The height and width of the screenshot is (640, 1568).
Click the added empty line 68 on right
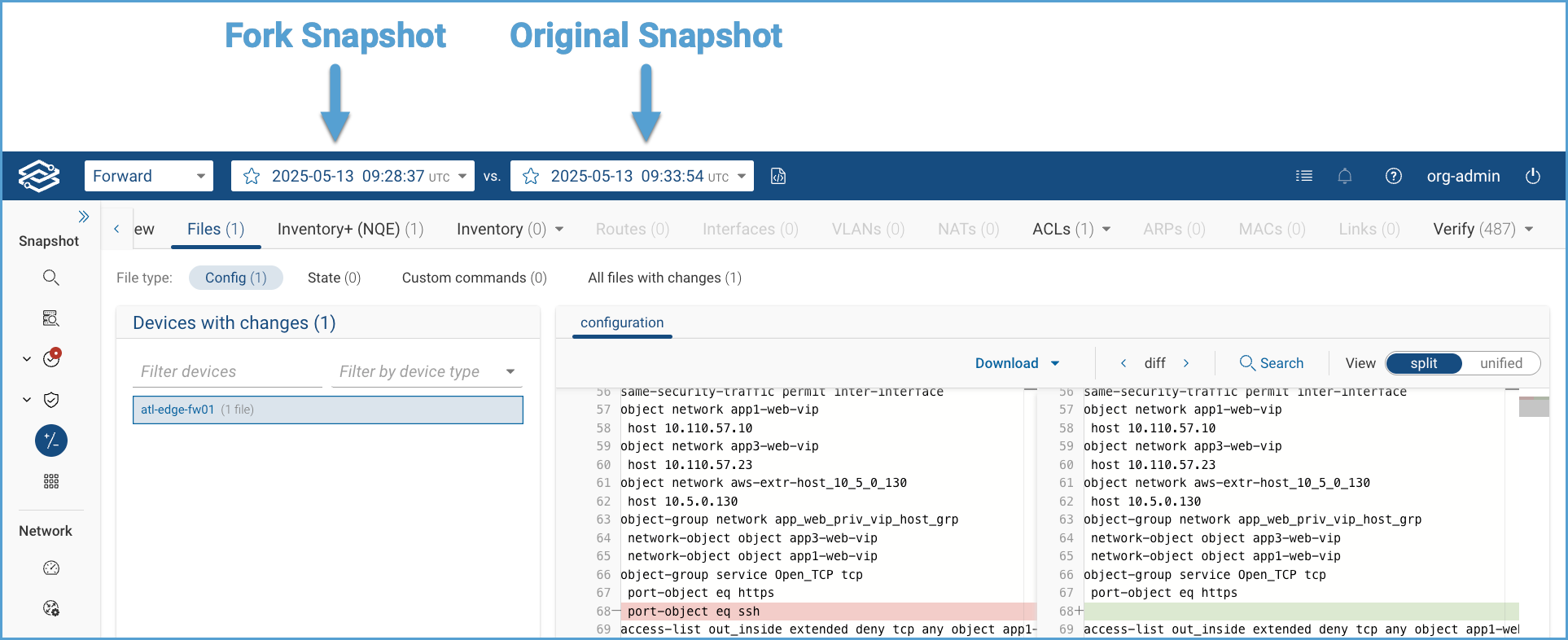tap(1301, 612)
